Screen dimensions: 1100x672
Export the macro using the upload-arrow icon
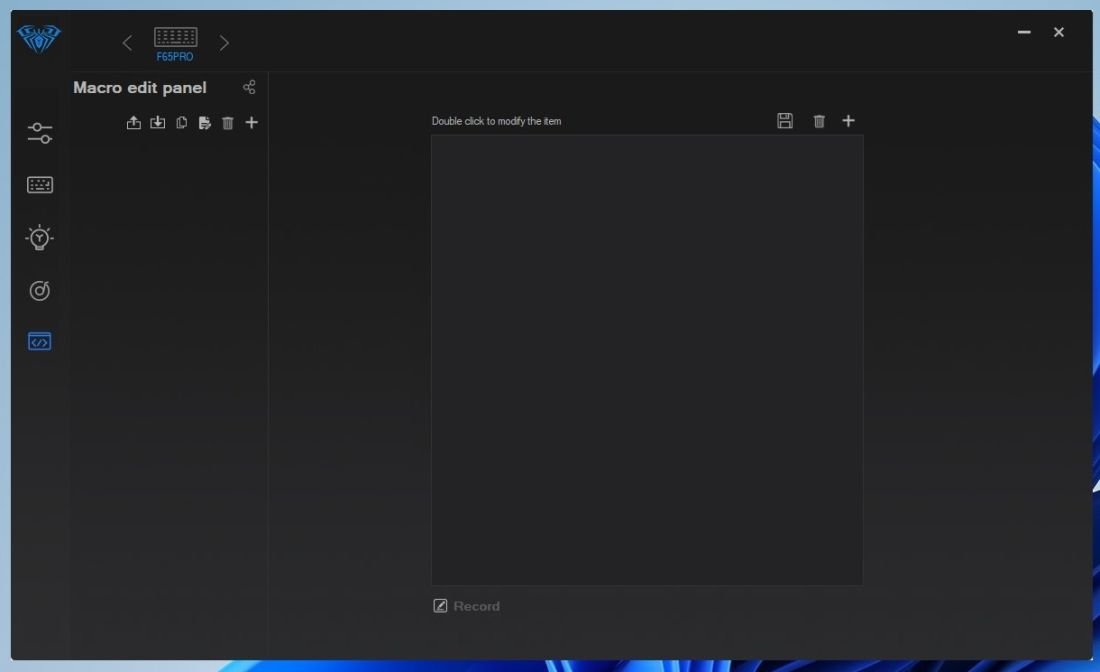coord(133,123)
